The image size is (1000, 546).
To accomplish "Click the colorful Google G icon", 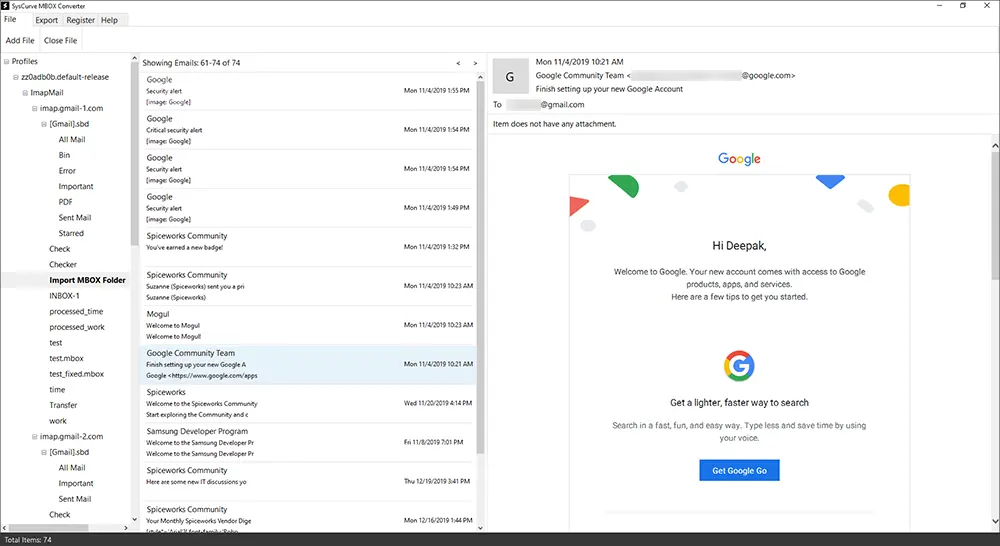I will coord(739,366).
